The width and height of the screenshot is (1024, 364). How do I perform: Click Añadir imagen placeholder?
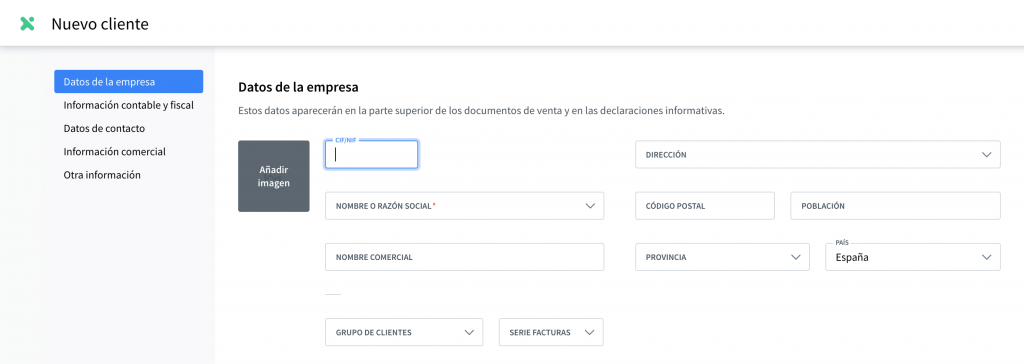click(x=274, y=176)
